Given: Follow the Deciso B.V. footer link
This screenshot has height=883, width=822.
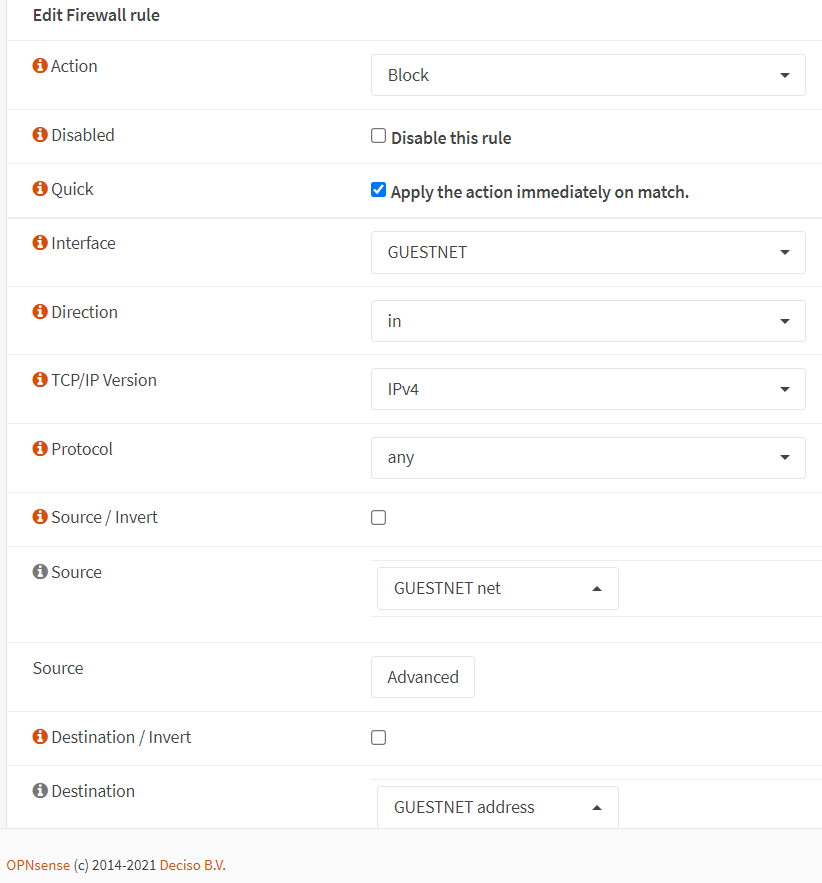Looking at the screenshot, I should coord(193,865).
